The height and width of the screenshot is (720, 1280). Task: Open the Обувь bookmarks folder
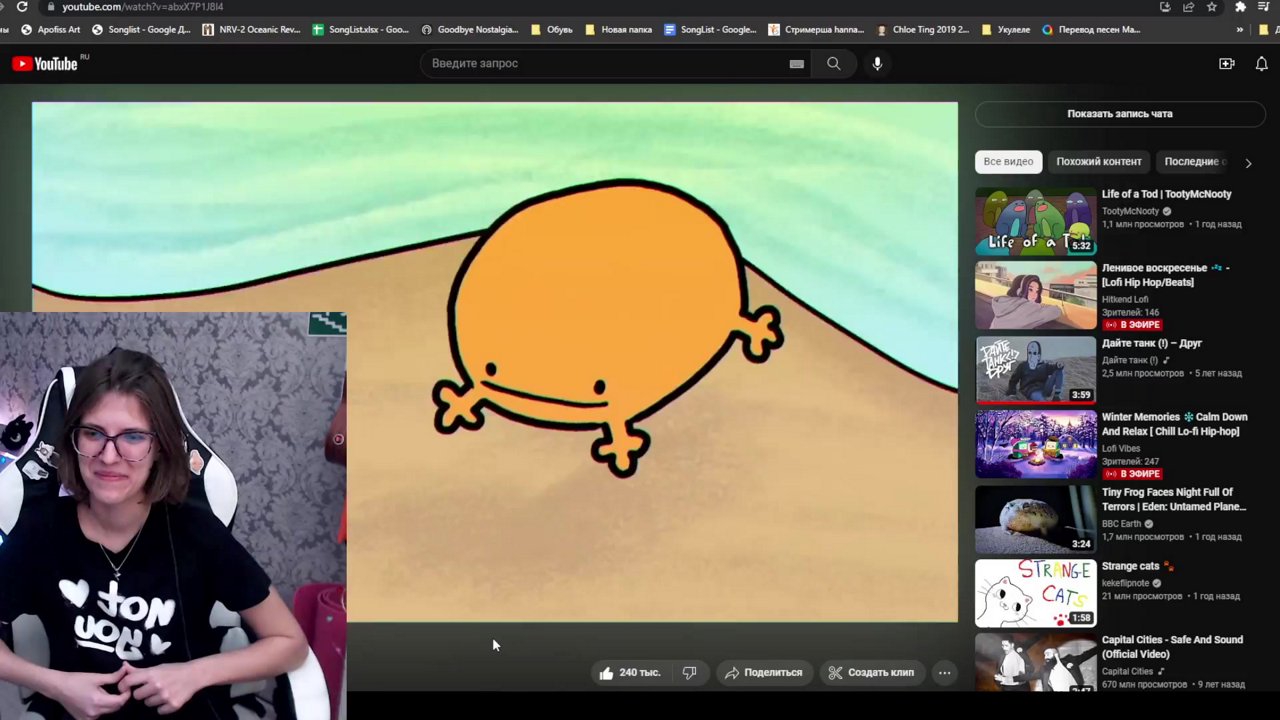552,29
